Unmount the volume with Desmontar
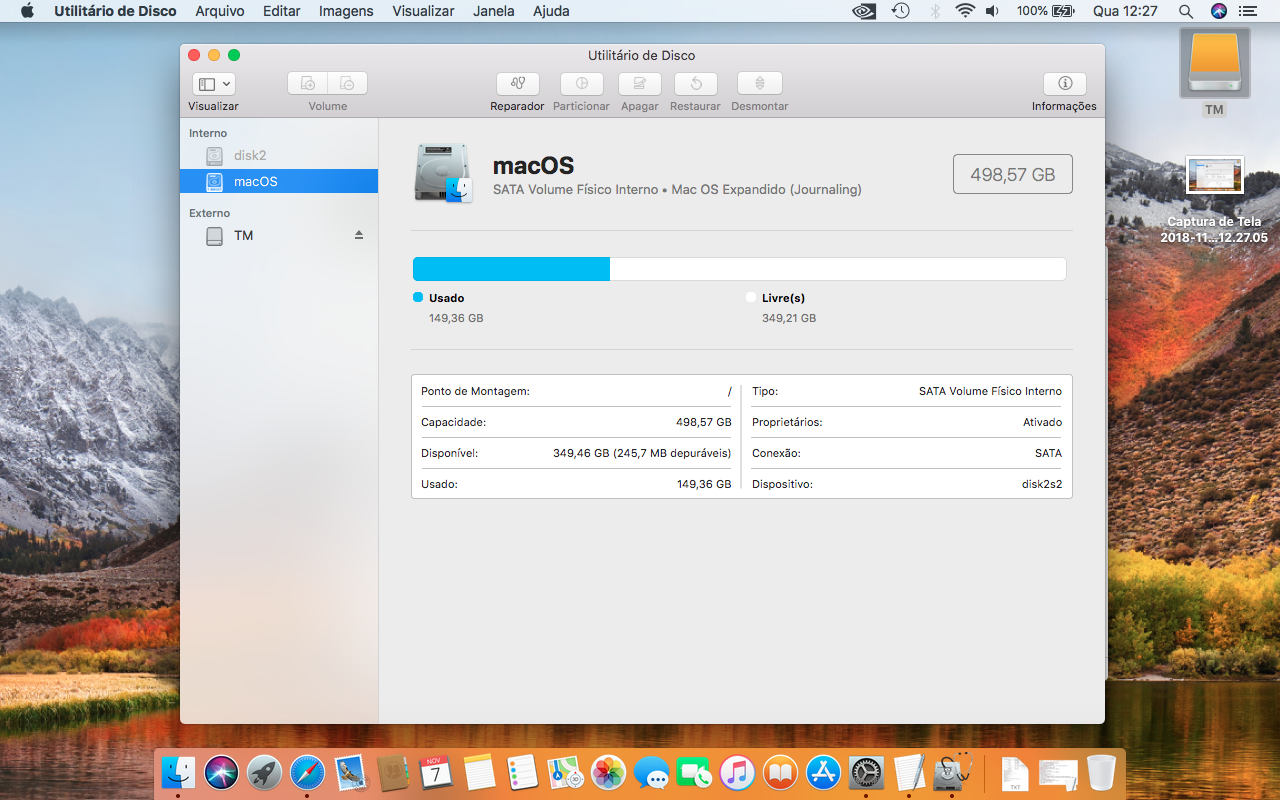 tap(759, 84)
